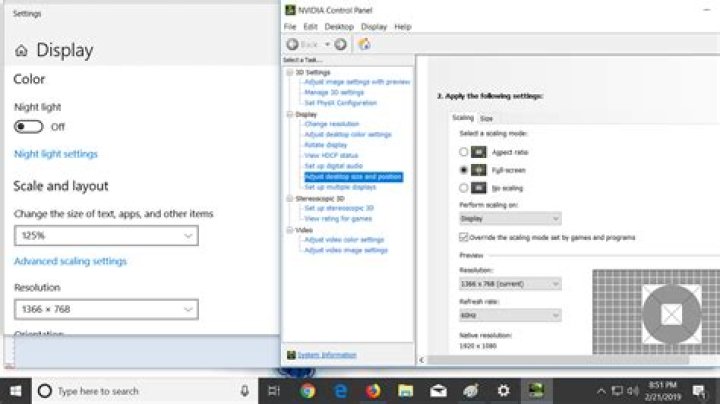
Task: Open Set up multiple displays task
Action: point(340,187)
